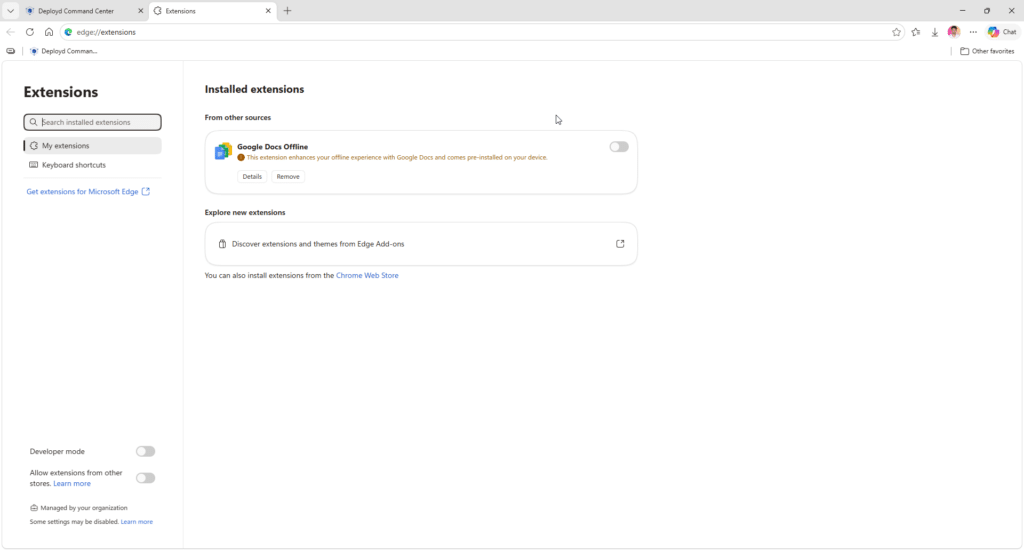Close the Extensions tab
Viewport: 1024px width, 550px height.
pos(268,11)
